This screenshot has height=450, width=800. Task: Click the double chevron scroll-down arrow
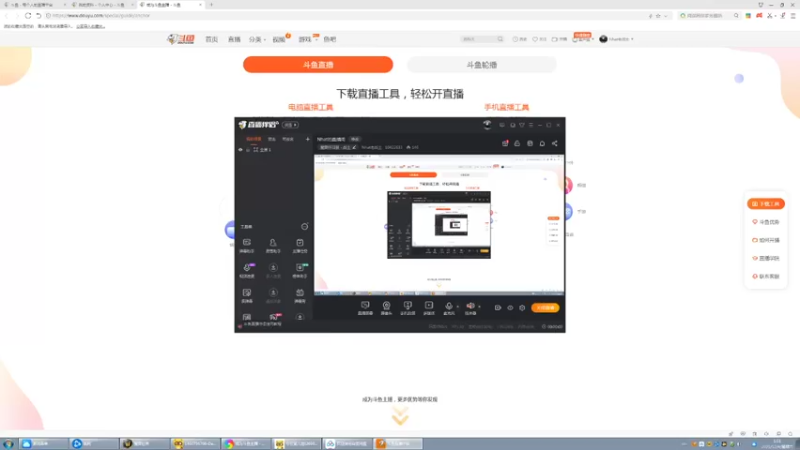point(400,416)
